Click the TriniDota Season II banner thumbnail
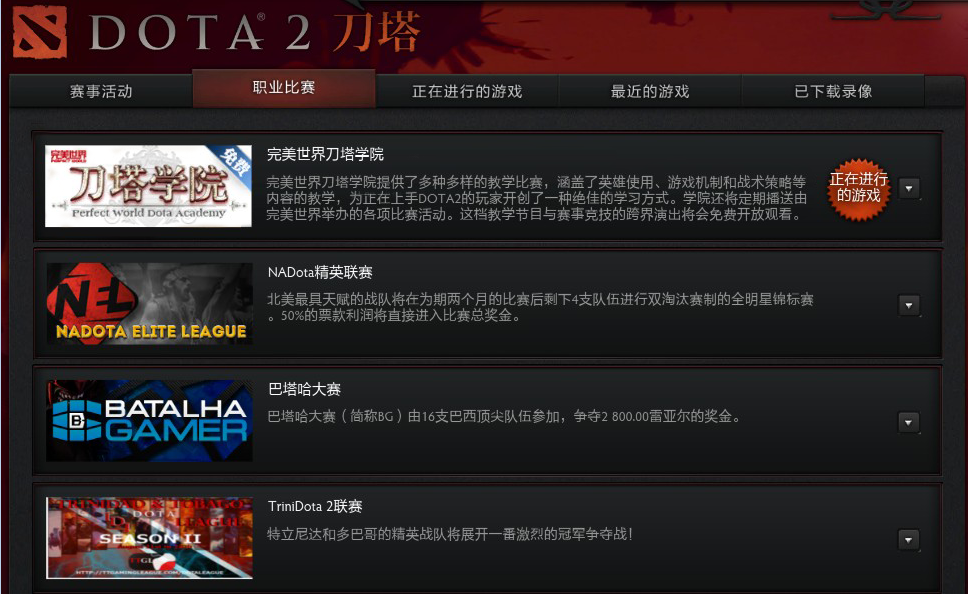This screenshot has height=594, width=968. tap(149, 538)
